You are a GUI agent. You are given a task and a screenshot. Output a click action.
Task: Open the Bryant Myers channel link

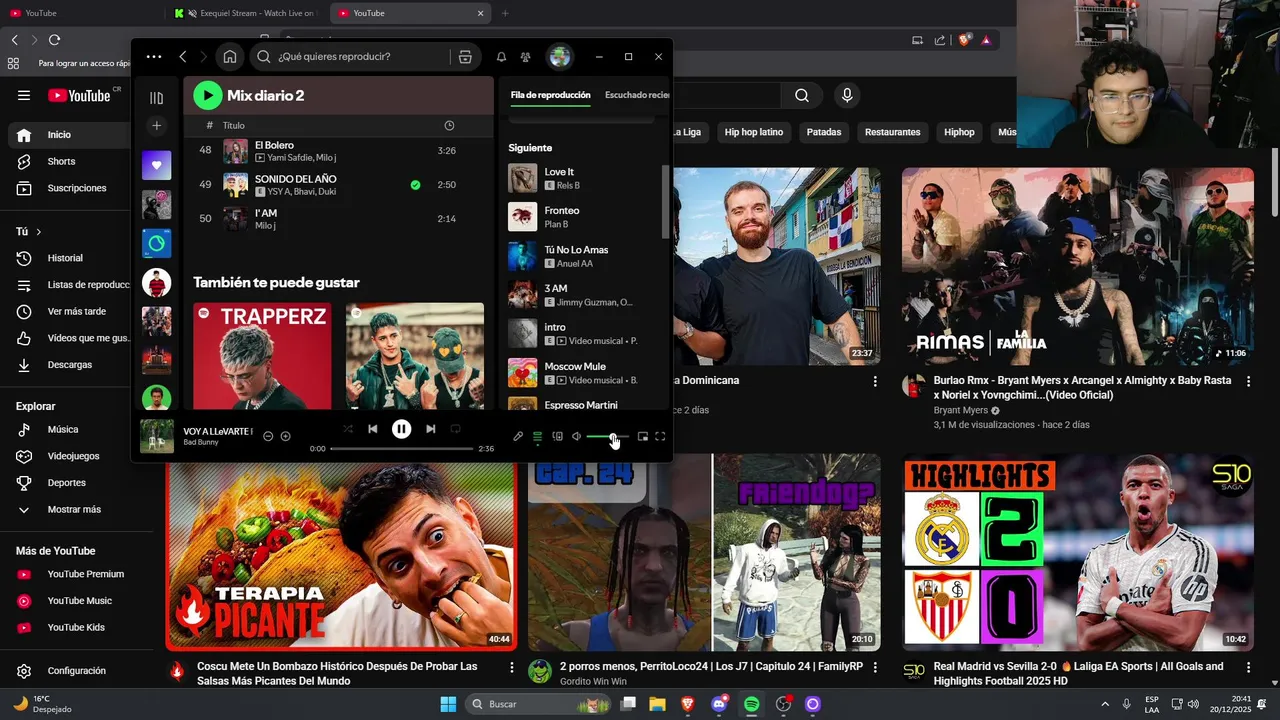(961, 410)
